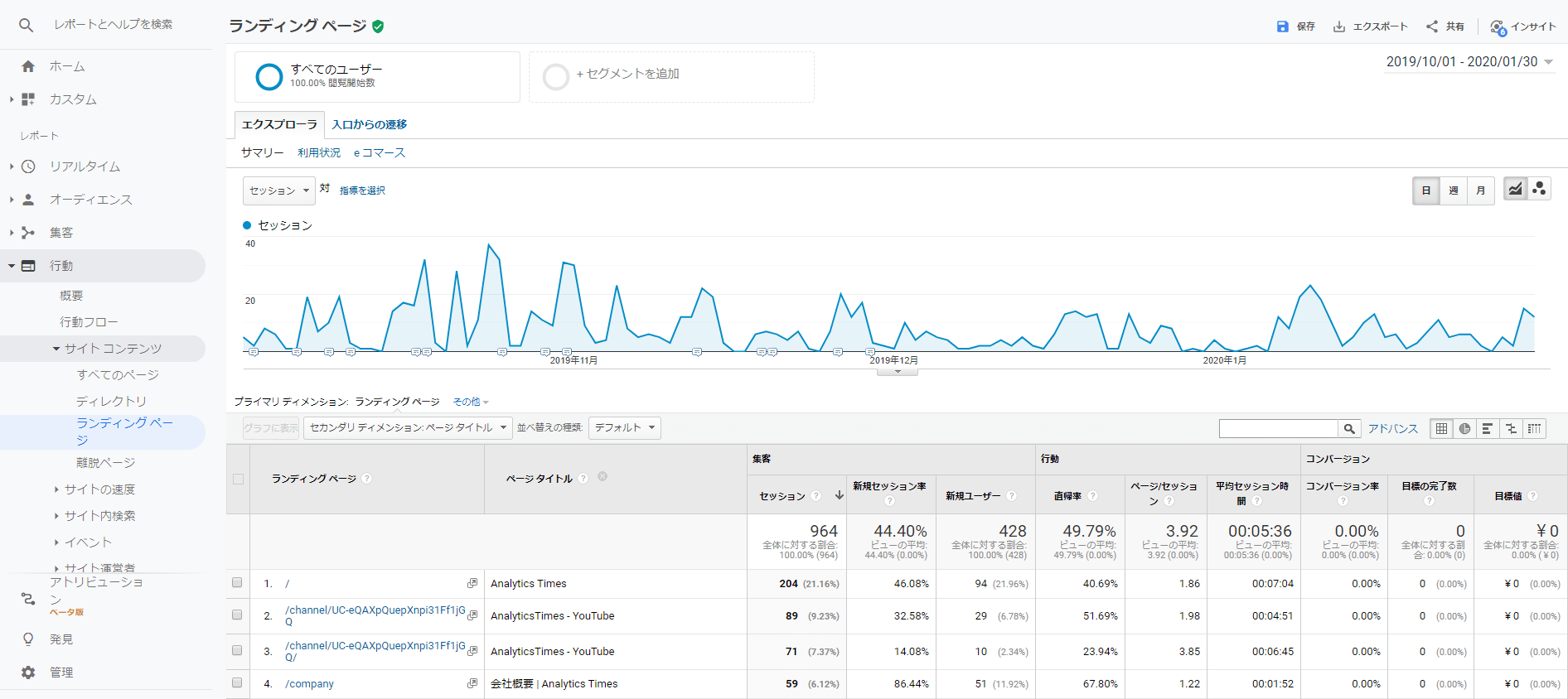Click the table search input field
This screenshot has height=699, width=1568.
coord(1279,428)
